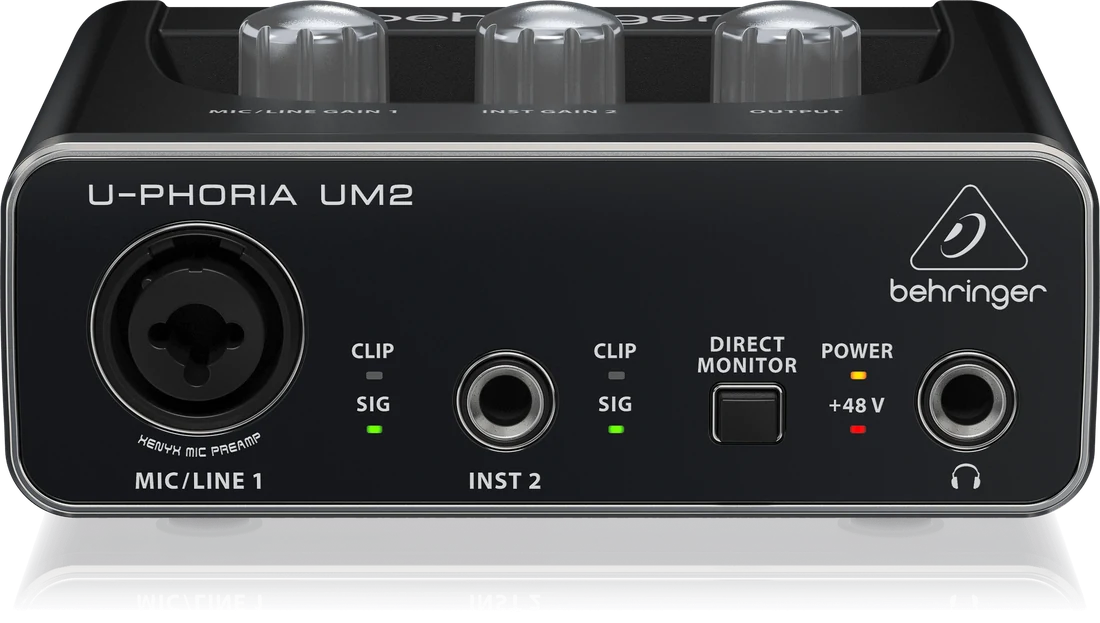The width and height of the screenshot is (1100, 623).
Task: Click the green SIG LED next to INST 2
Action: (x=616, y=429)
